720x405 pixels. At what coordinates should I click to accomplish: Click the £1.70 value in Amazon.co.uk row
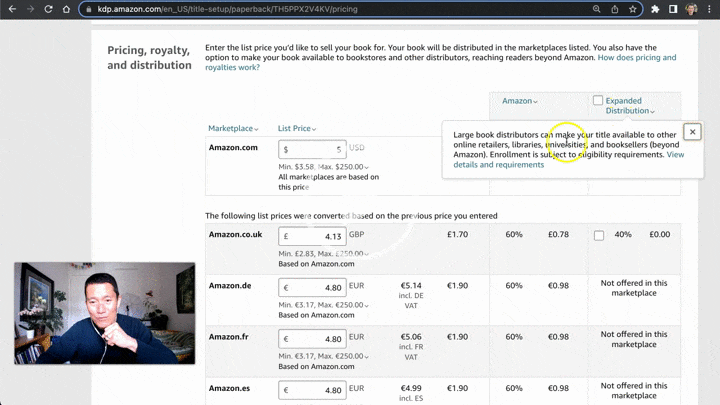coord(457,234)
